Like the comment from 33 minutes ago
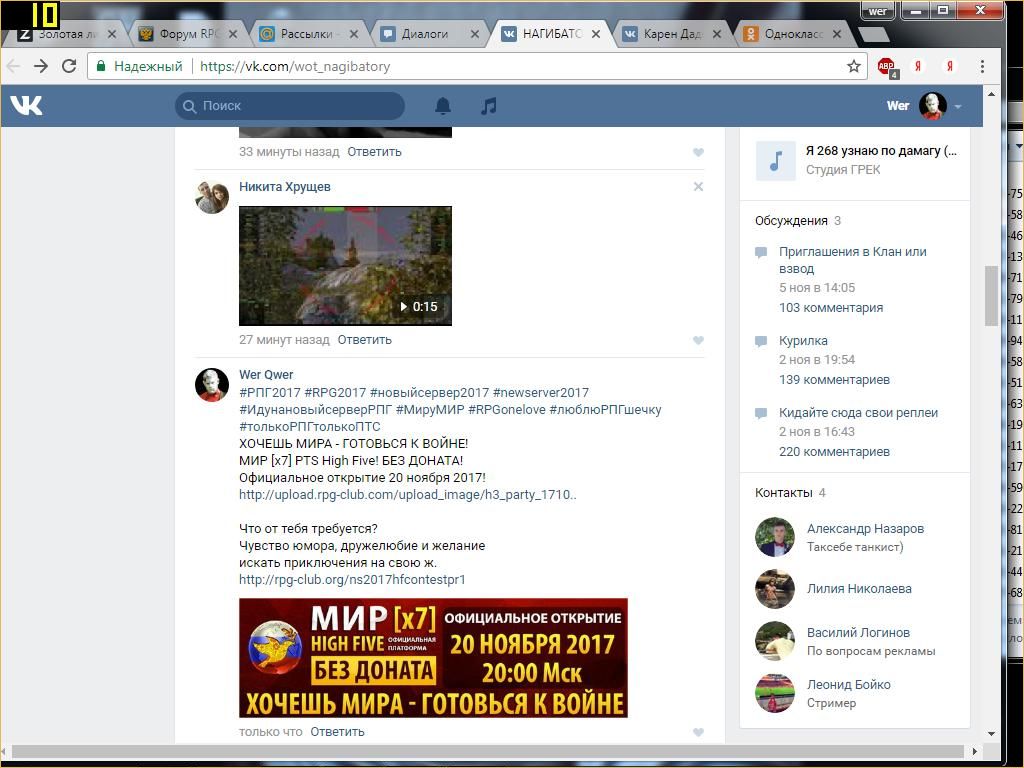 point(698,152)
